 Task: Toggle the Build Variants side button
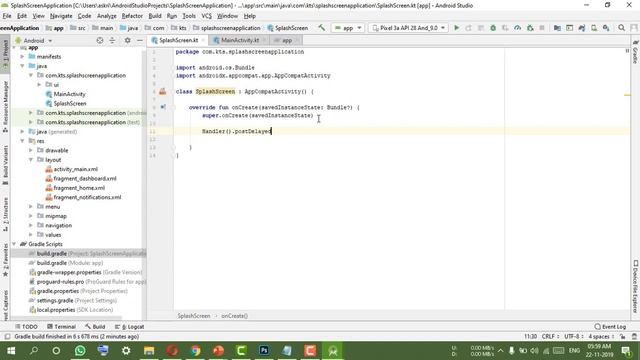[x=5, y=165]
